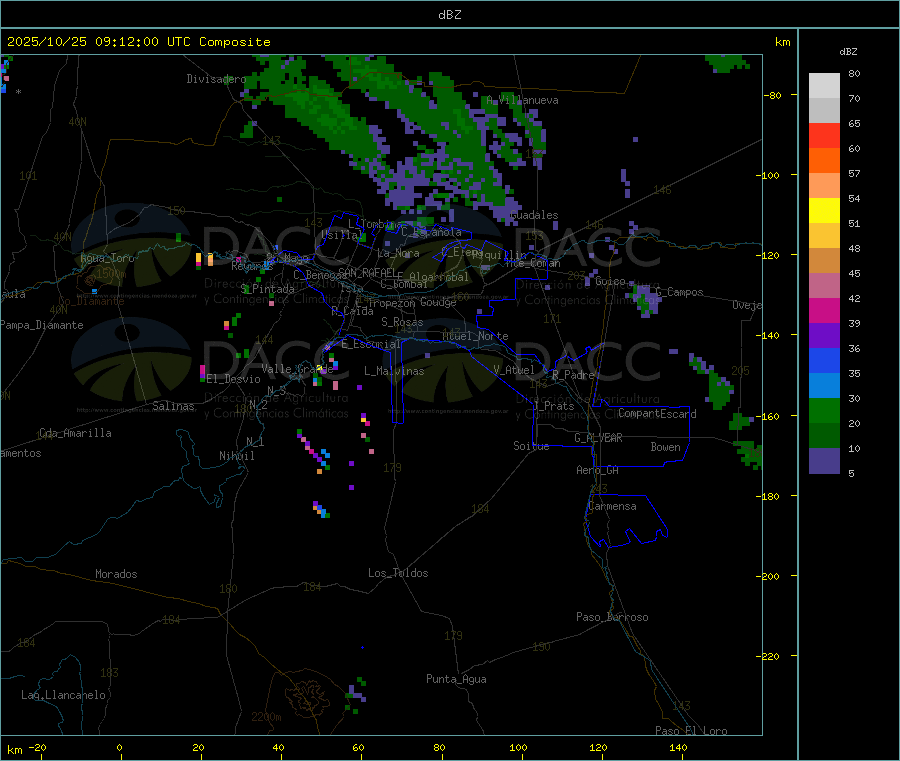Click the J_Prats location label
The height and width of the screenshot is (761, 900).
(x=553, y=406)
